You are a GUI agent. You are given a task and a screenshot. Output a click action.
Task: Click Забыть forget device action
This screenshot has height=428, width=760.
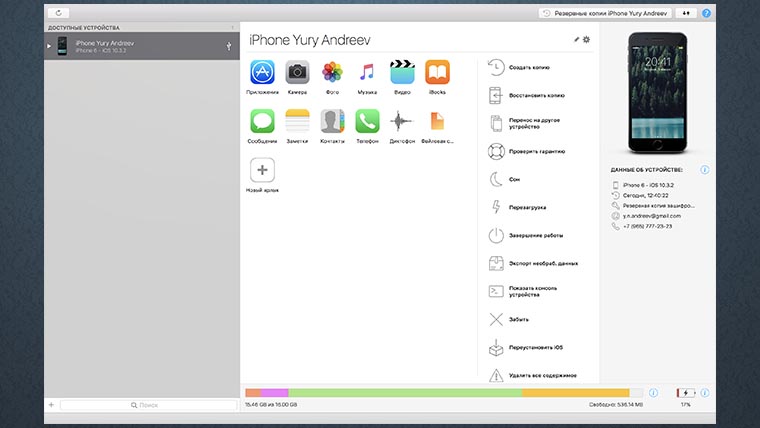click(x=508, y=319)
